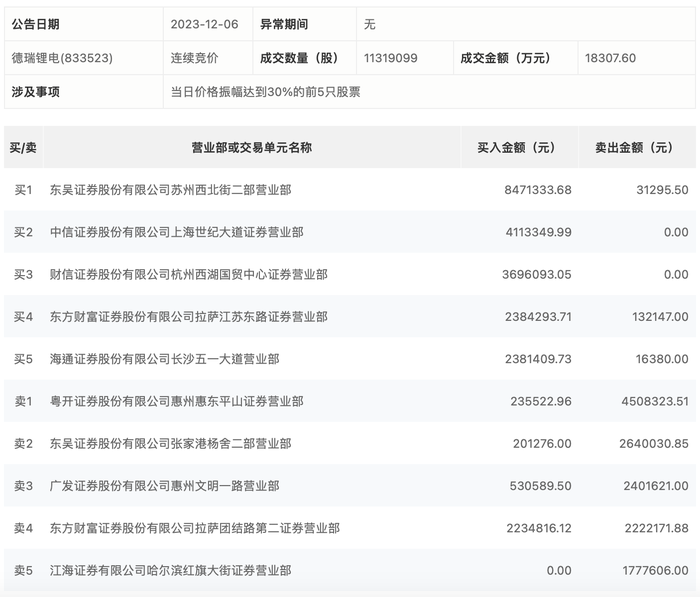Click the 0.00 sell amount in 买2 row
Viewport: 700px width, 597px height.
(676, 232)
